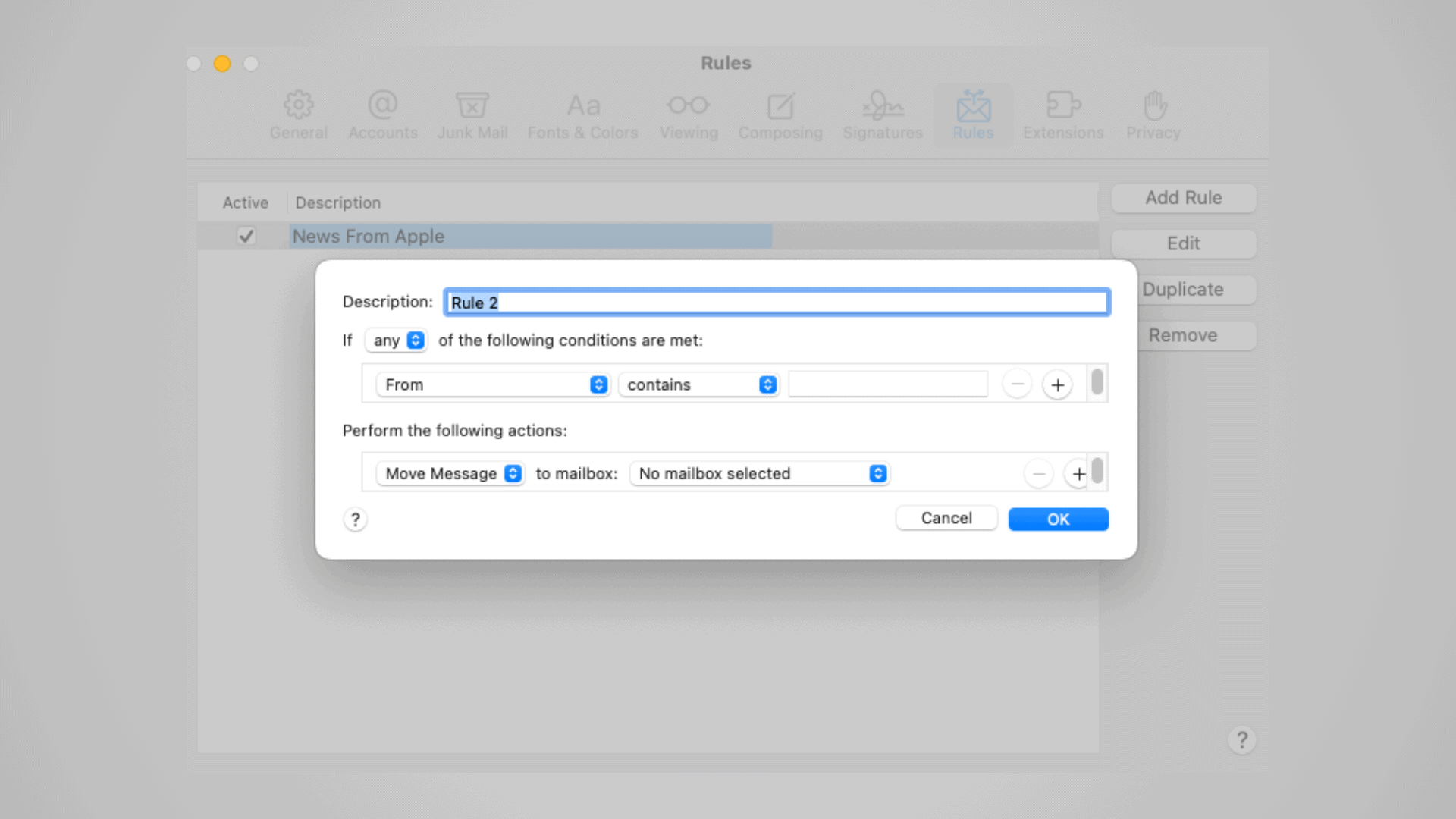Open the Extensions puzzle icon
Screen dimensions: 1456x819
[1062, 105]
